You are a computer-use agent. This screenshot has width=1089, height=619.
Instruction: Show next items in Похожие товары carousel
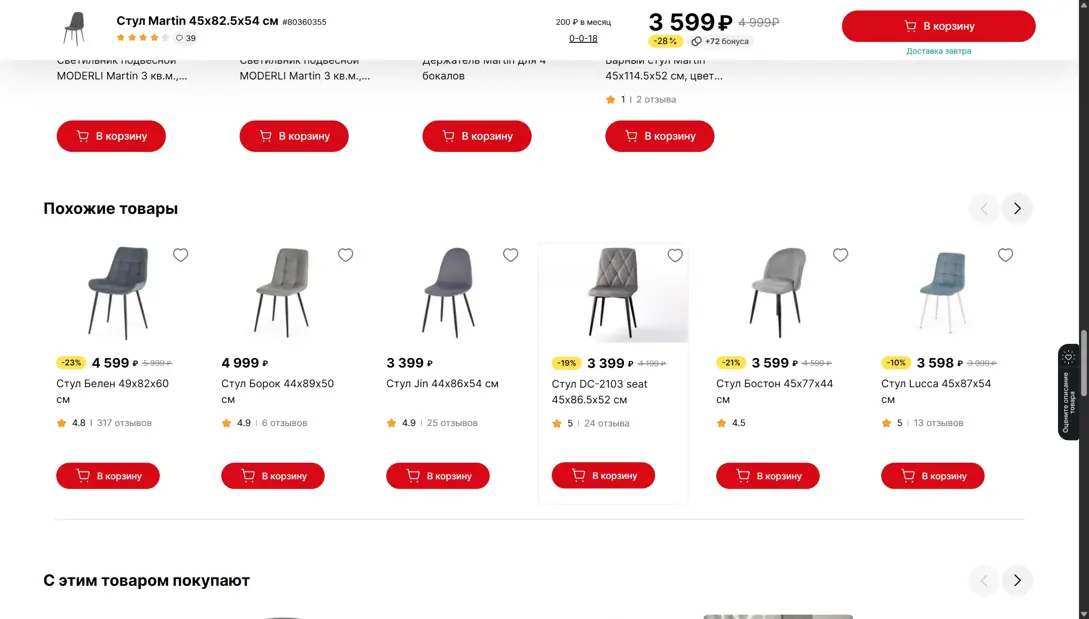tap(1017, 208)
